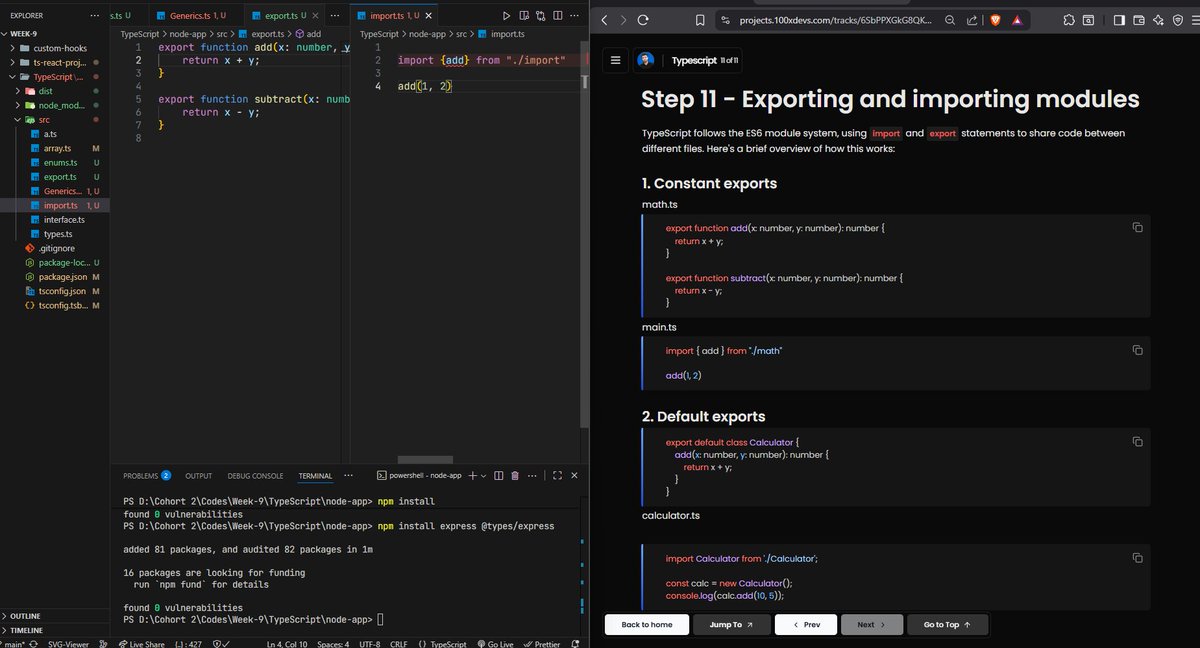Copy the main.ts import code block
The height and width of the screenshot is (648, 1200).
coord(1137,350)
